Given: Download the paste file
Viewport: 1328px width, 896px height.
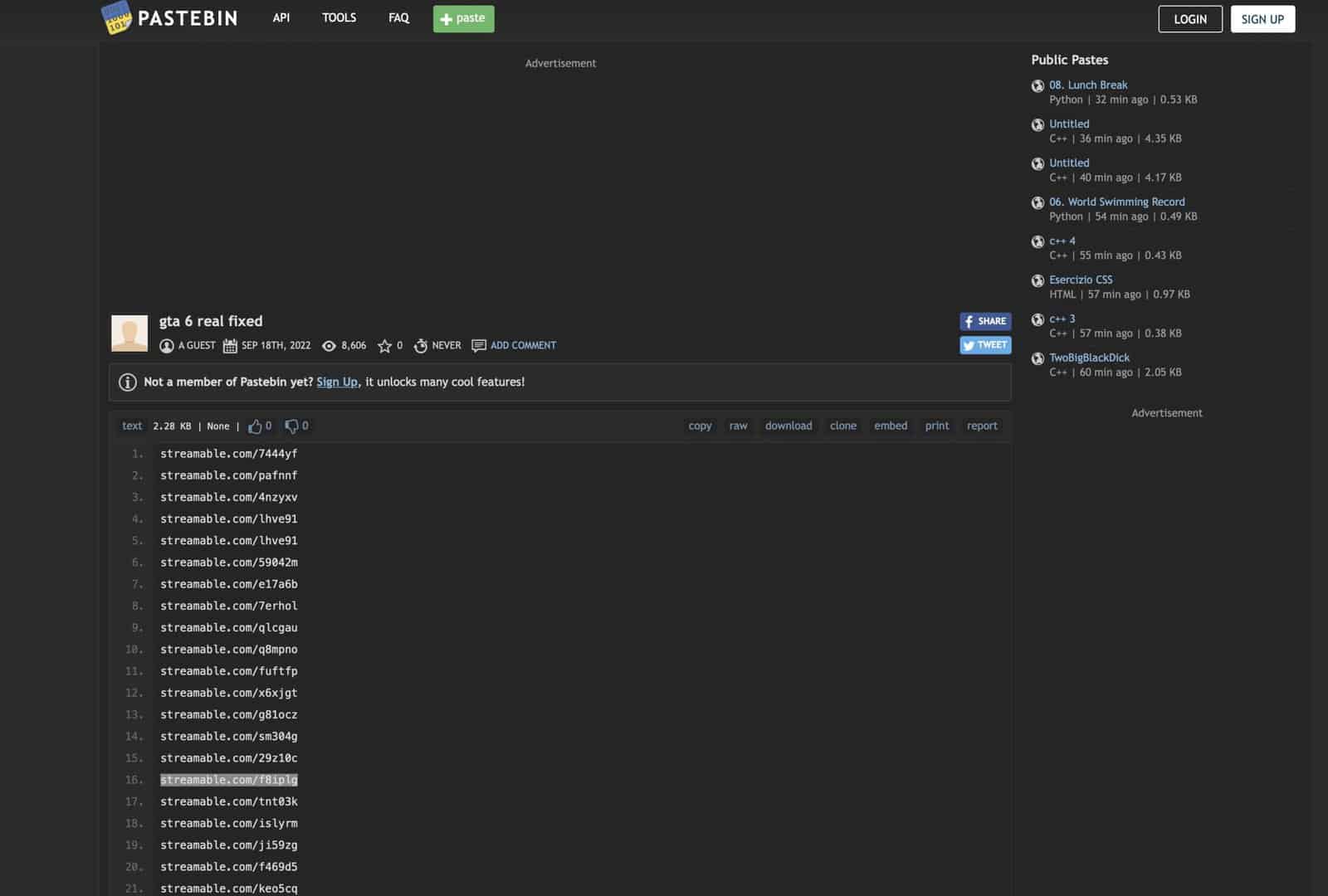Looking at the screenshot, I should click(788, 426).
